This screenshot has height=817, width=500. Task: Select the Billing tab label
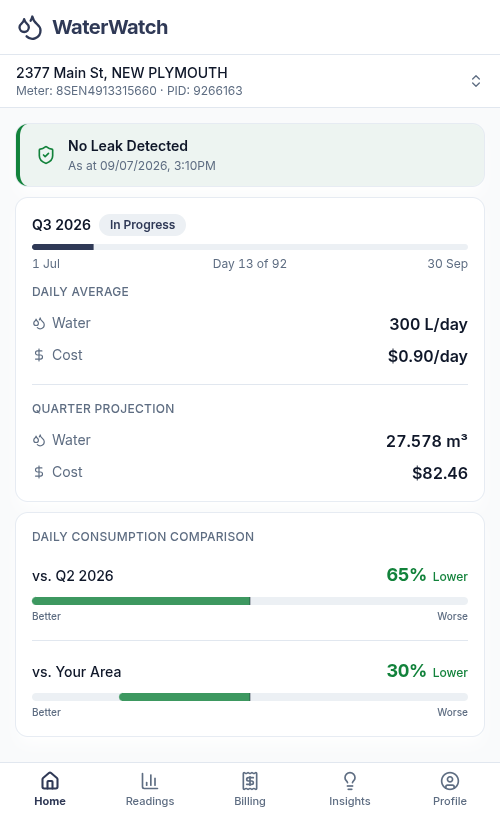point(250,801)
